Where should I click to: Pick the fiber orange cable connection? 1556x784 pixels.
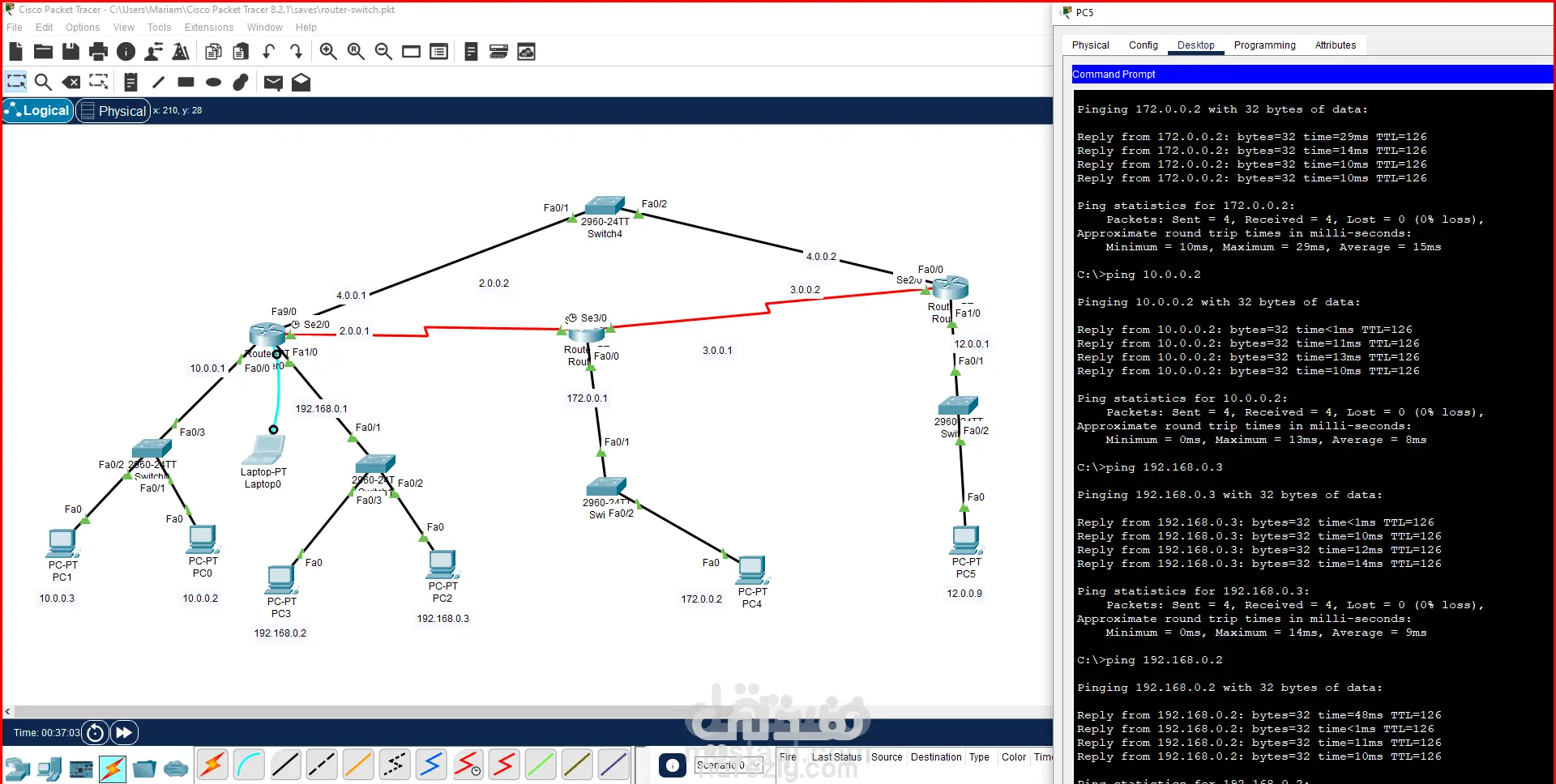pyautogui.click(x=358, y=765)
